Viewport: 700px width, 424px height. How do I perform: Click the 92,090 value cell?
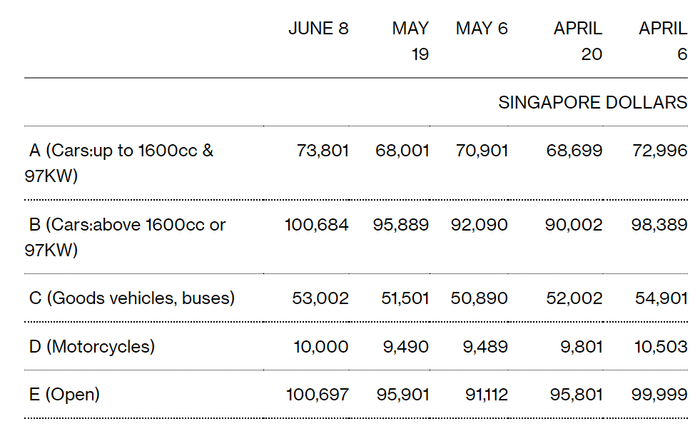pos(481,225)
